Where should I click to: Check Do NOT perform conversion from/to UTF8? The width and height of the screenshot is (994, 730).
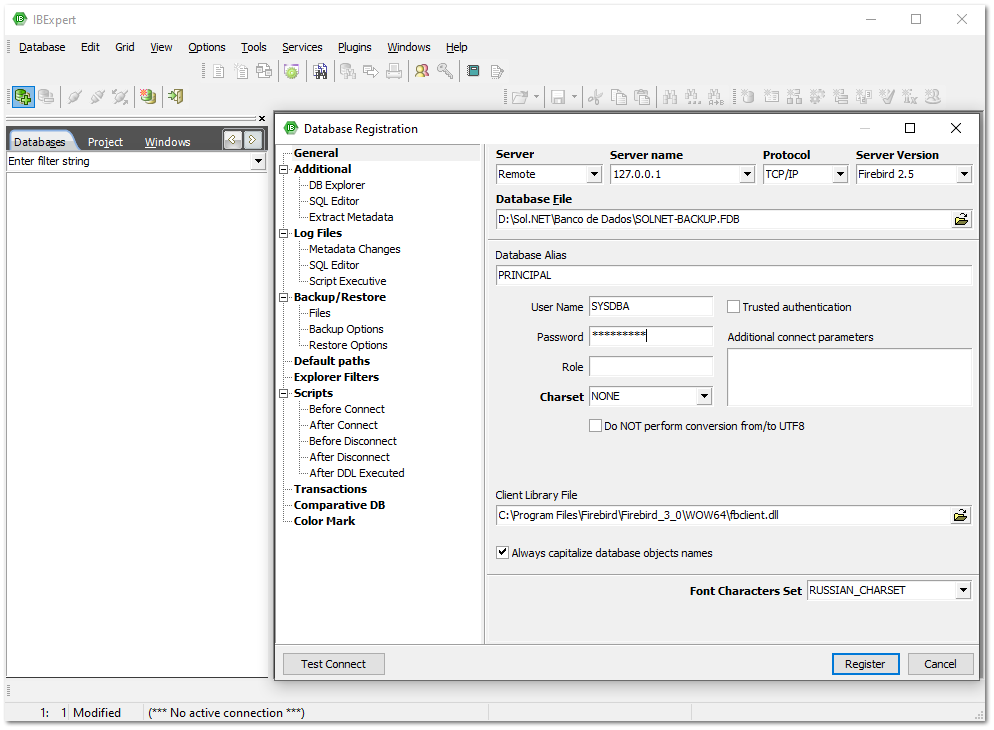click(x=596, y=426)
